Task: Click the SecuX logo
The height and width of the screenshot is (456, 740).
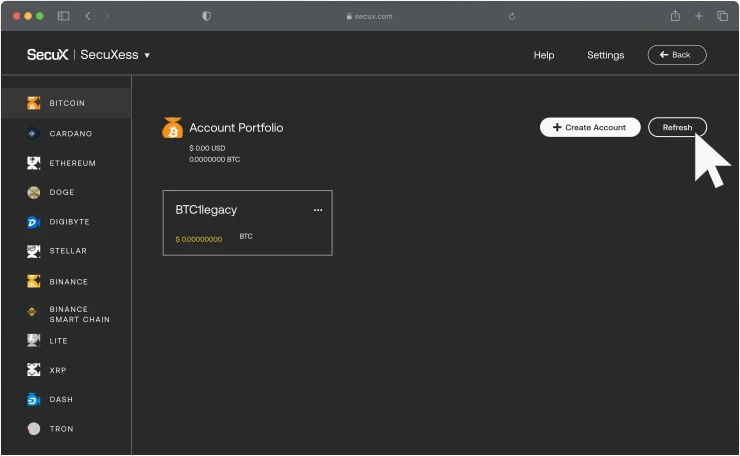Action: tap(48, 55)
